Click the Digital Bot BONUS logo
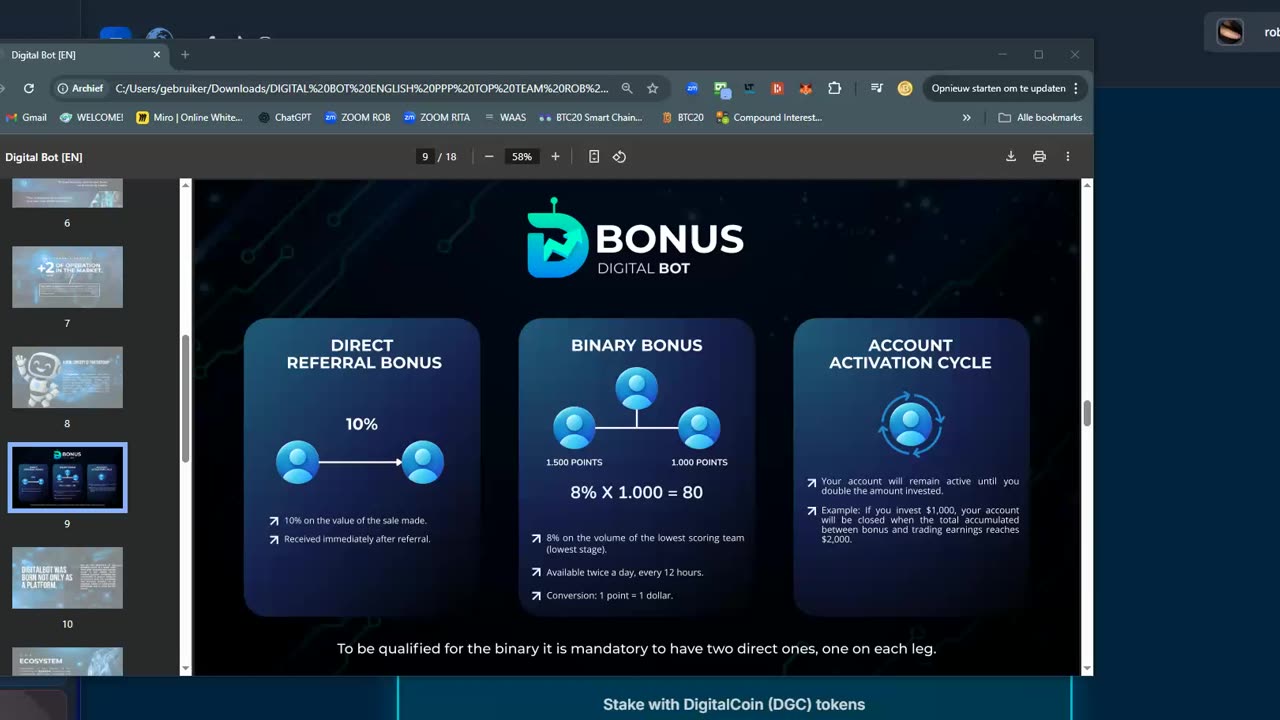Viewport: 1280px width, 720px height. (x=636, y=239)
